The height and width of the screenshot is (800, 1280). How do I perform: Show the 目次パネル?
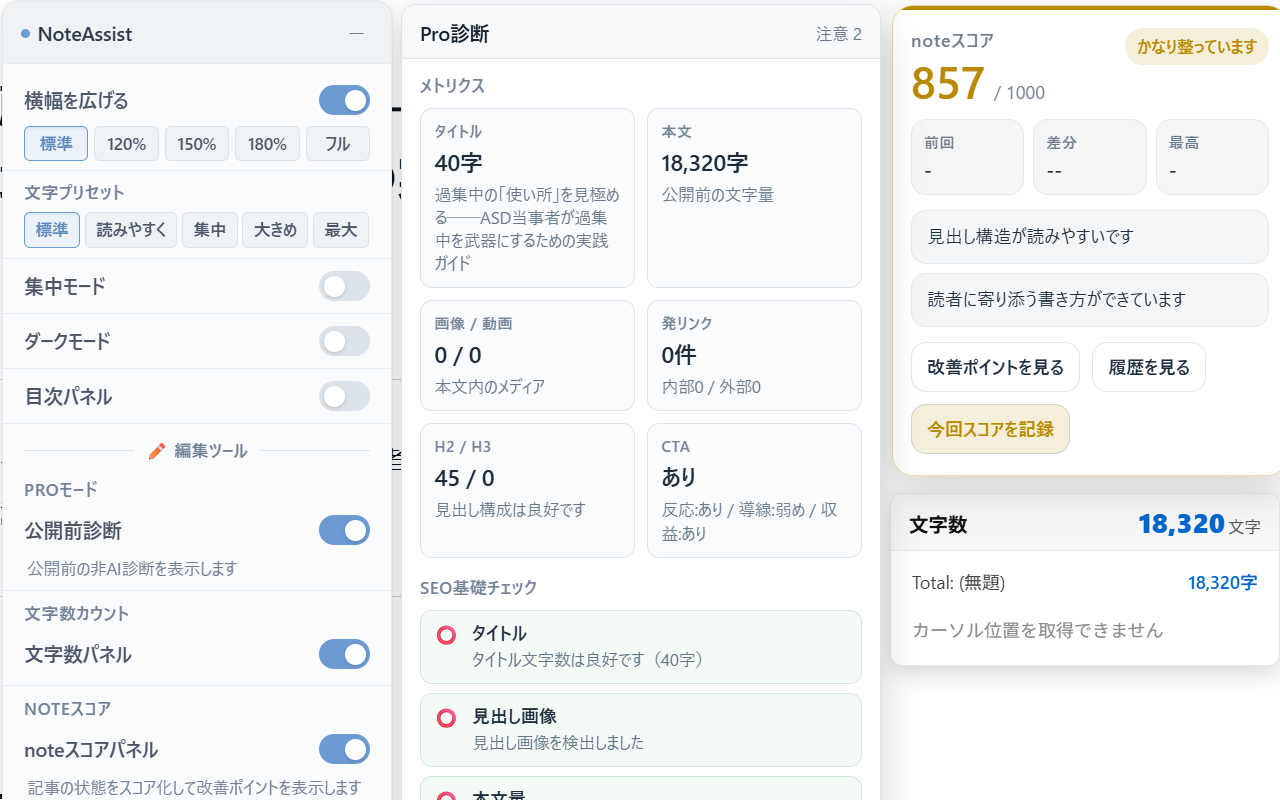point(344,396)
